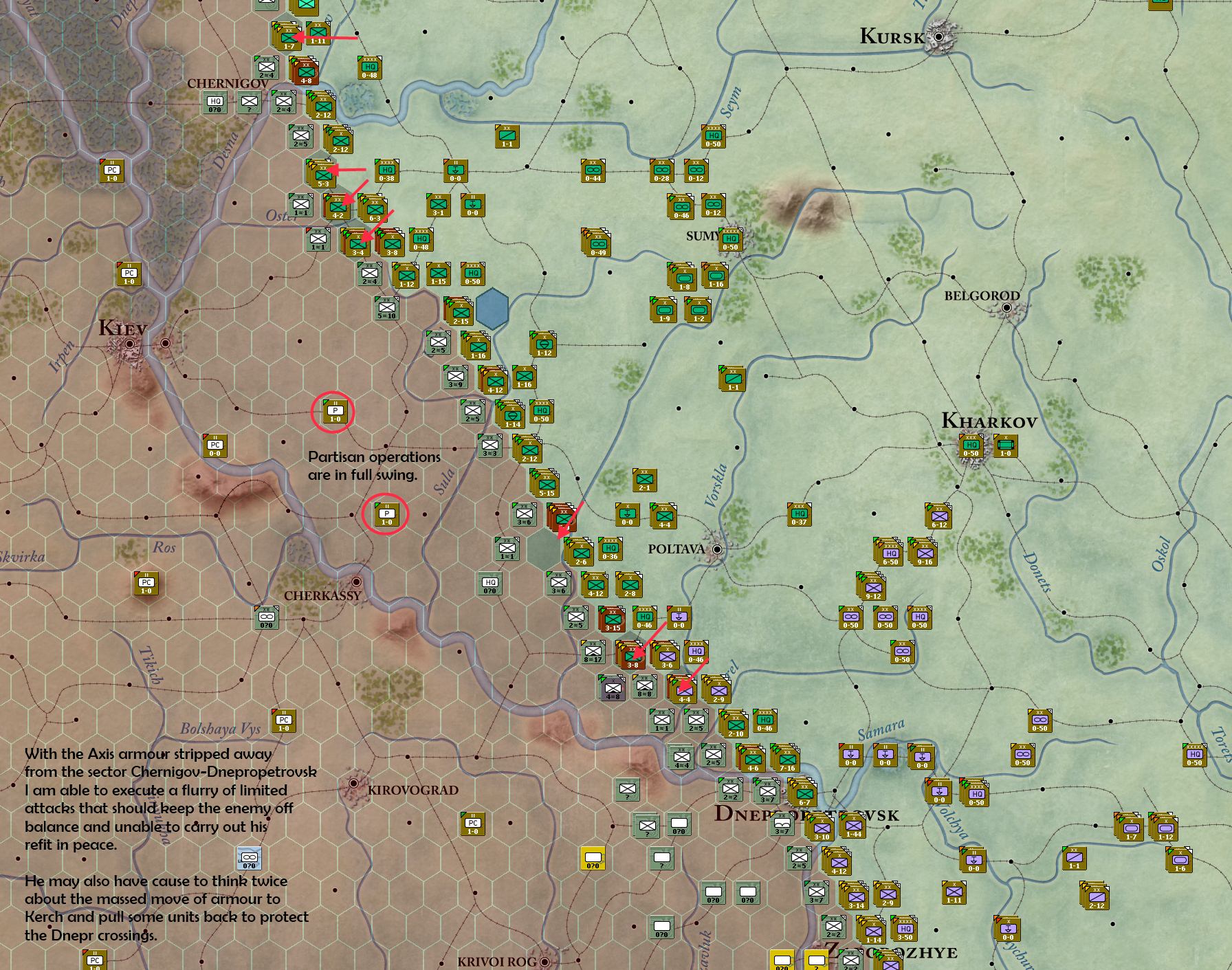Select the infantry stack labeled 2-10
Screen dimensions: 1232x970
click(x=734, y=724)
